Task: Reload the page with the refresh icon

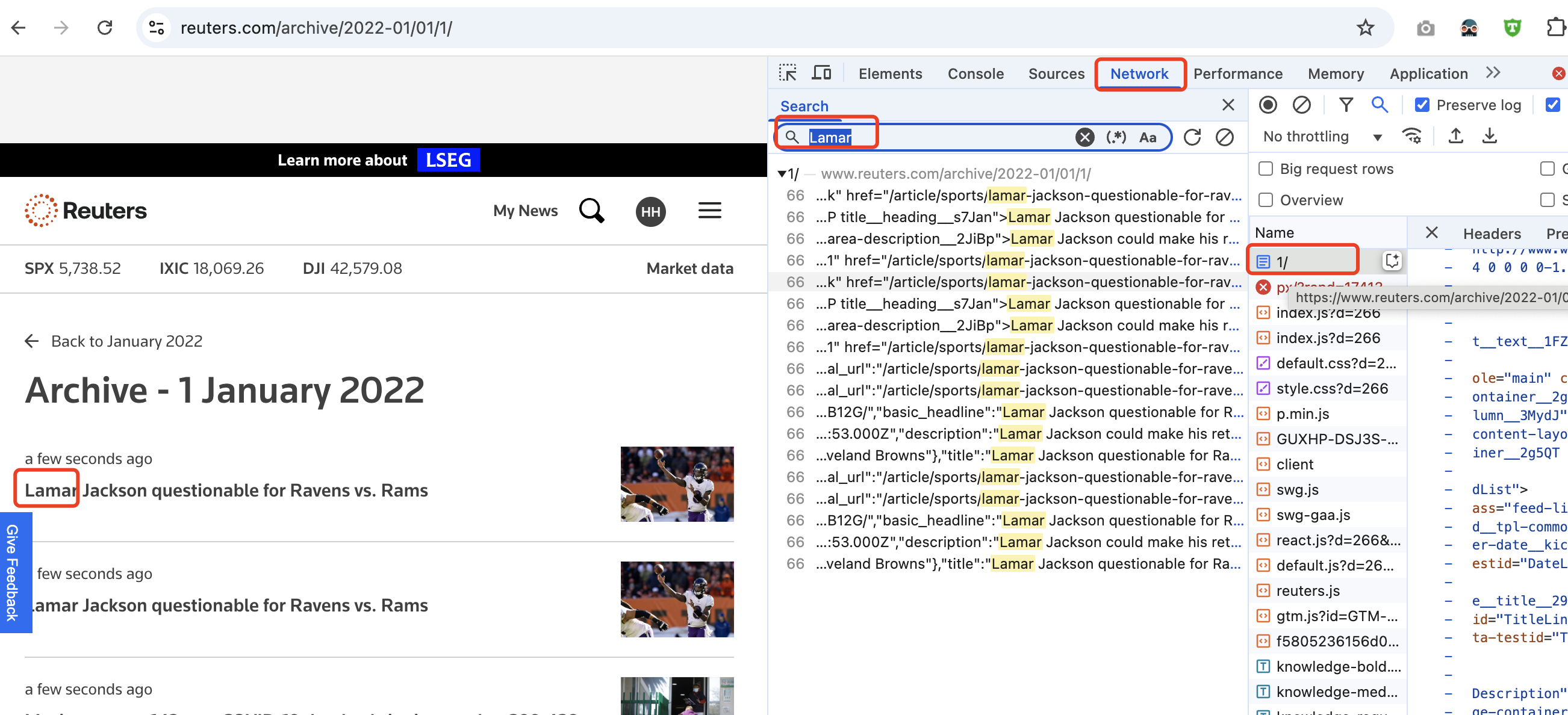Action: point(105,27)
